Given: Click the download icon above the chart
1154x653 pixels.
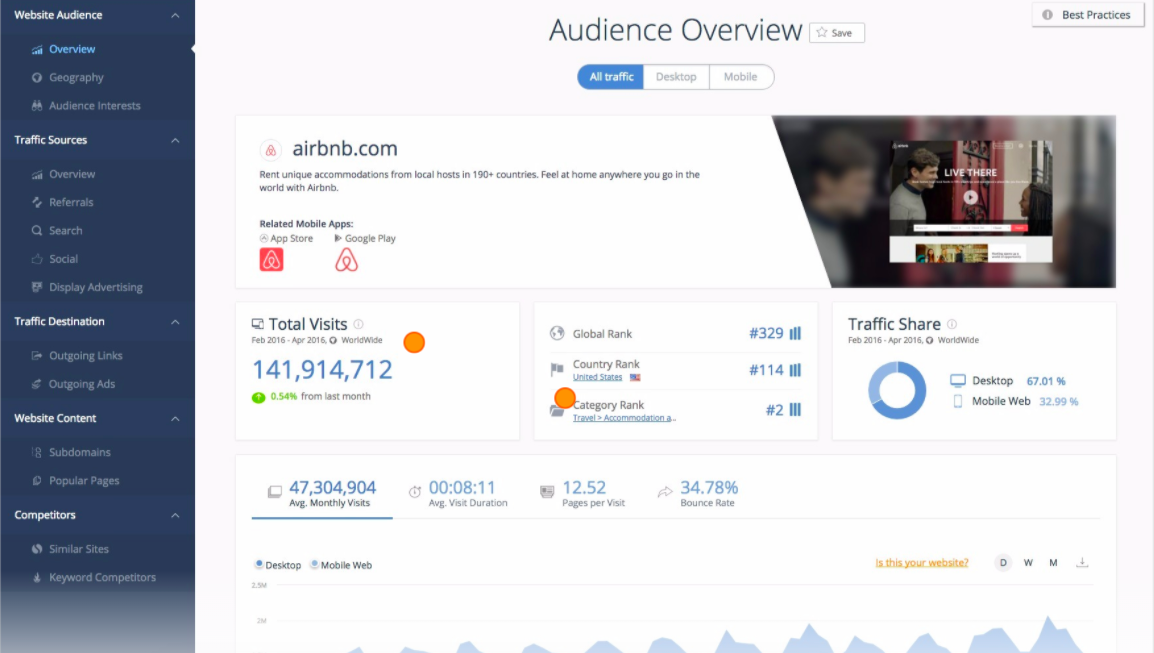Looking at the screenshot, I should [x=1081, y=563].
